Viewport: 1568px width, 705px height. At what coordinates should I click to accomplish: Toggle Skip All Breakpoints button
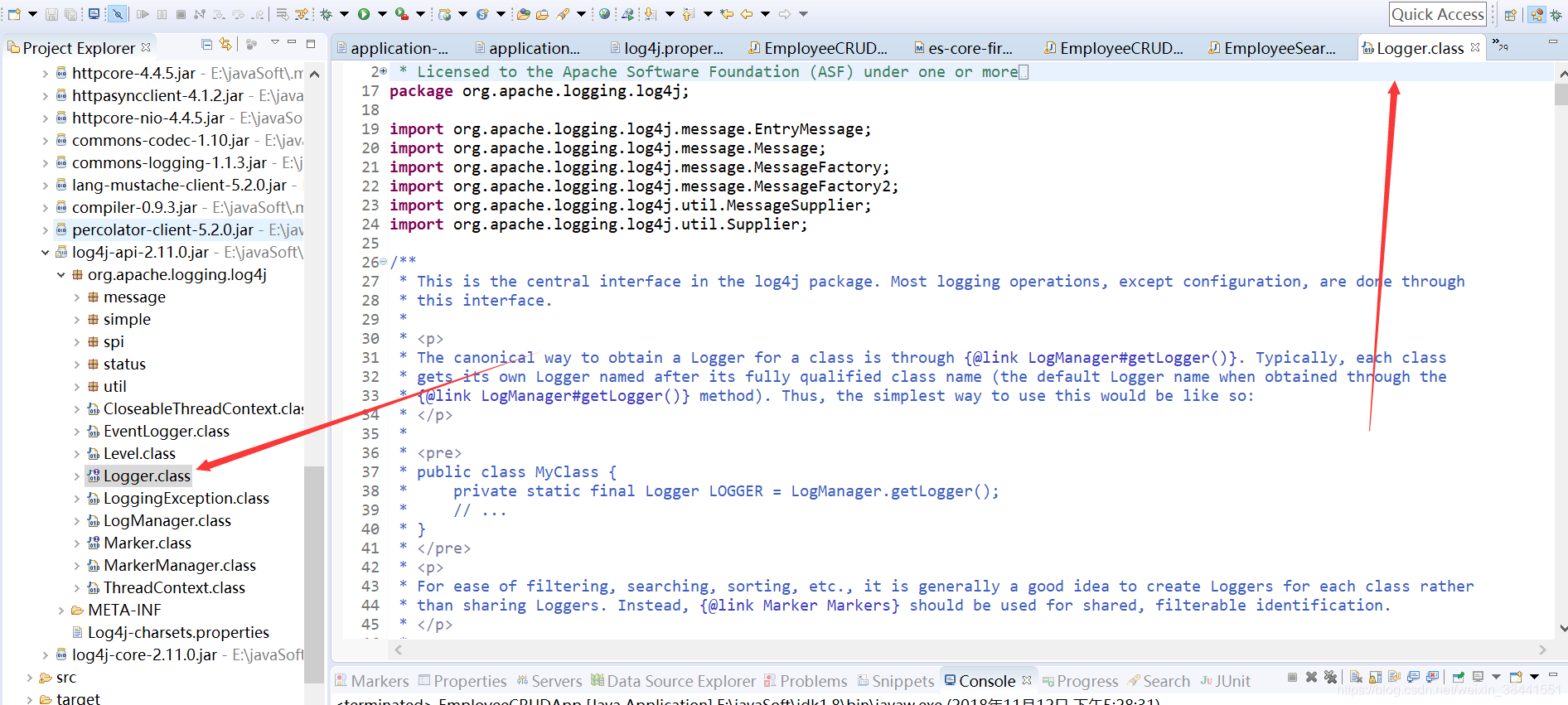118,14
